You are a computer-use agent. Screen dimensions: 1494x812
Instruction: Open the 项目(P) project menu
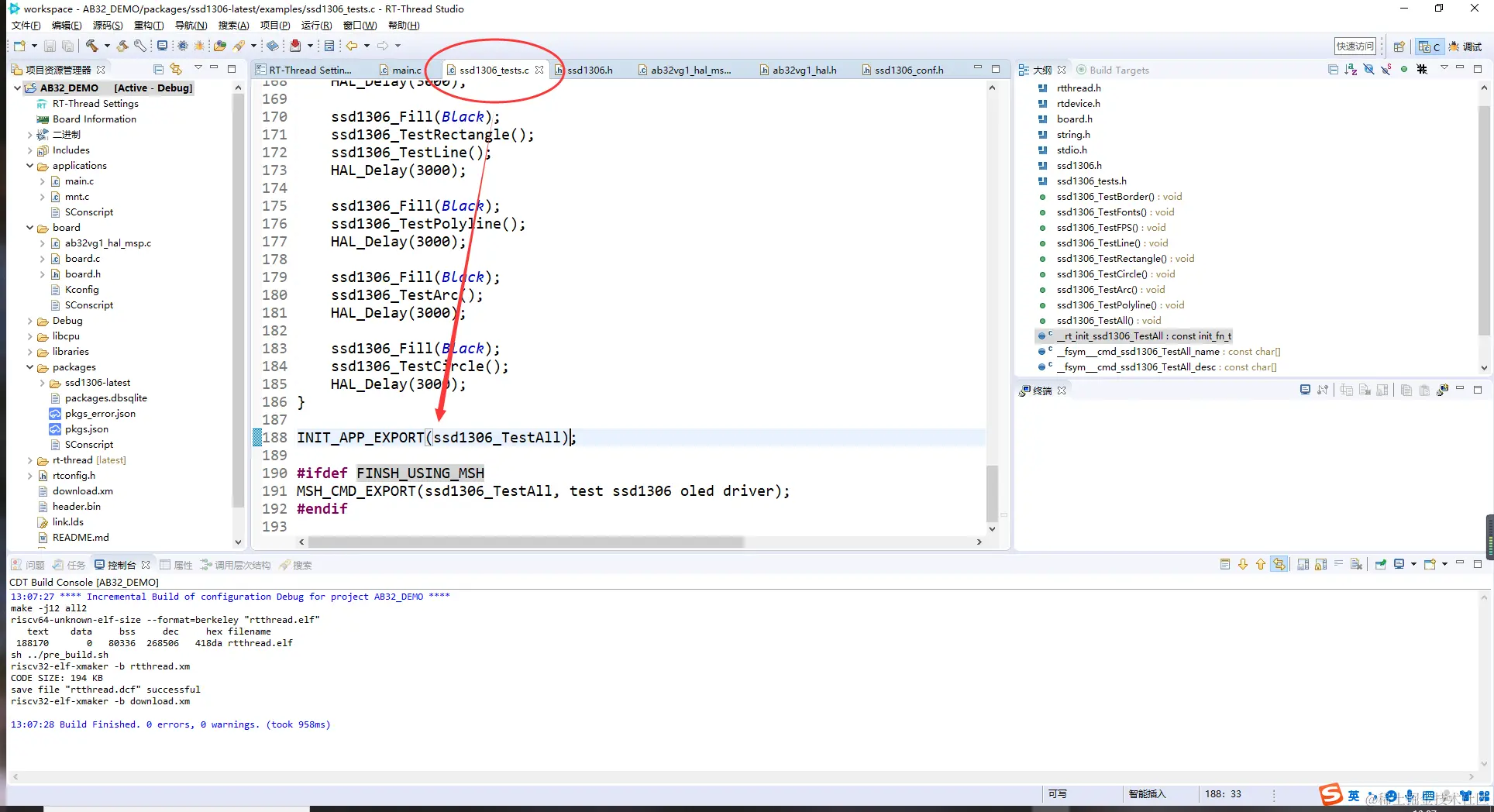click(x=275, y=26)
